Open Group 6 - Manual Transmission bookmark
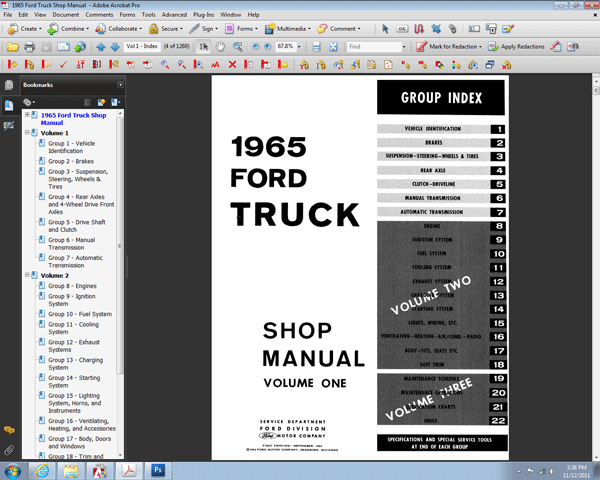Image resolution: width=600 pixels, height=480 pixels. tap(72, 243)
